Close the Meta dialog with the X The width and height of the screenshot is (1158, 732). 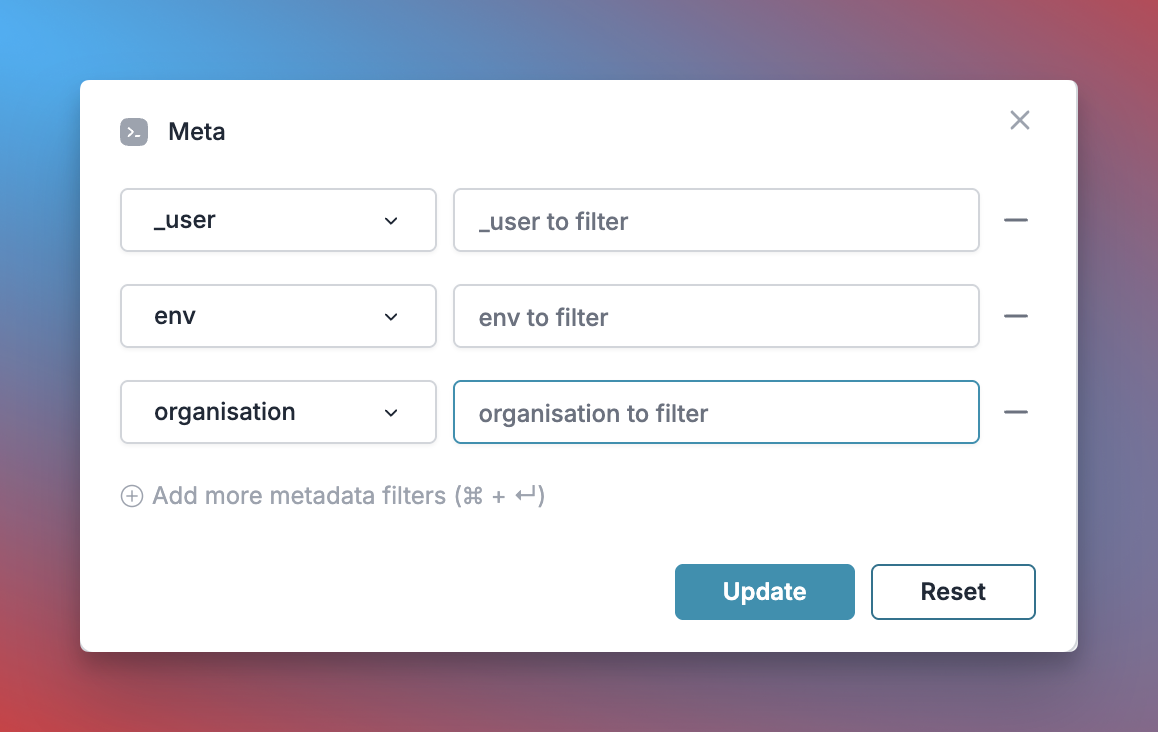tap(1020, 120)
